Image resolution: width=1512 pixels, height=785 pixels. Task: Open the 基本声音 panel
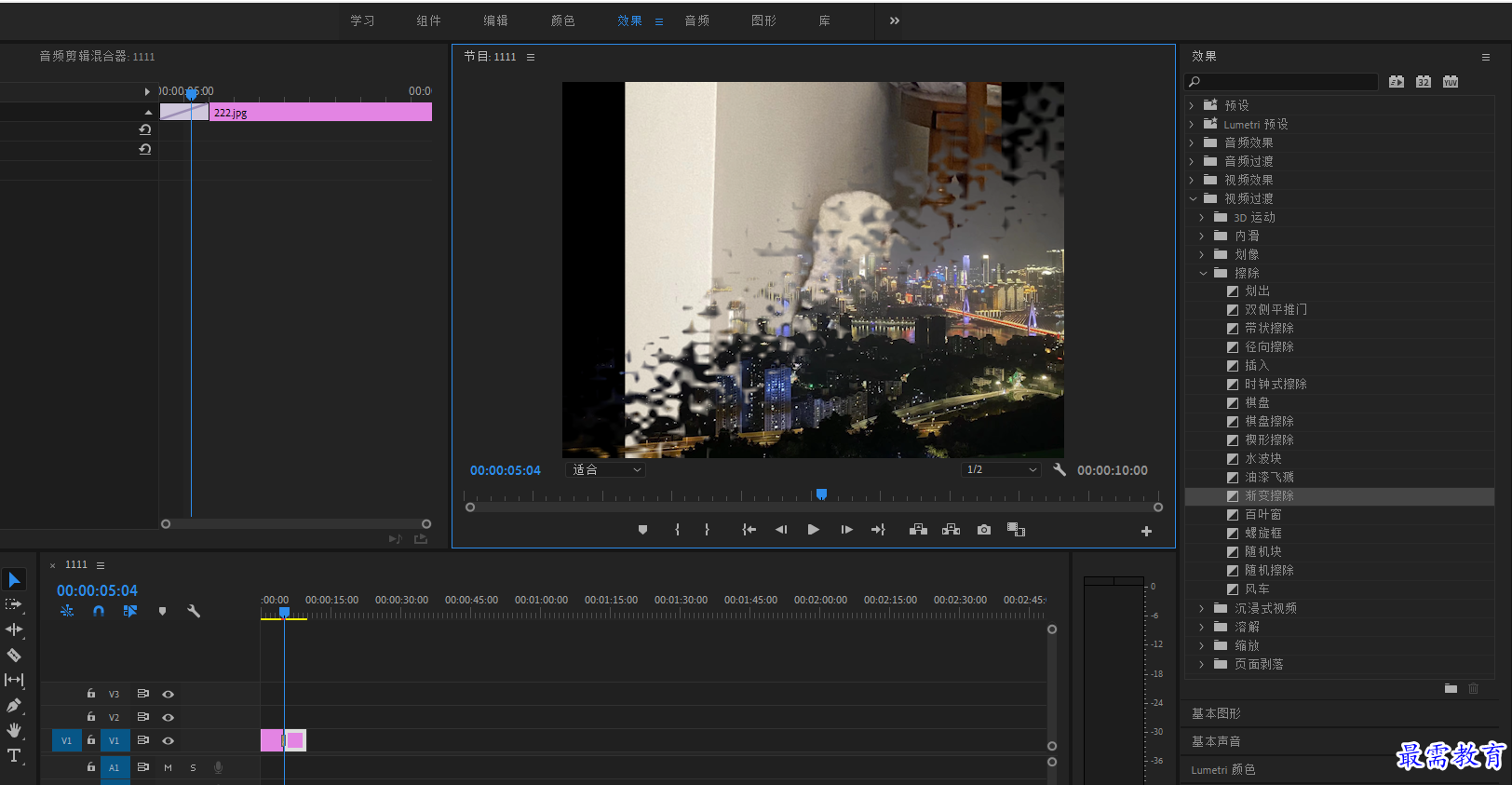1216,741
